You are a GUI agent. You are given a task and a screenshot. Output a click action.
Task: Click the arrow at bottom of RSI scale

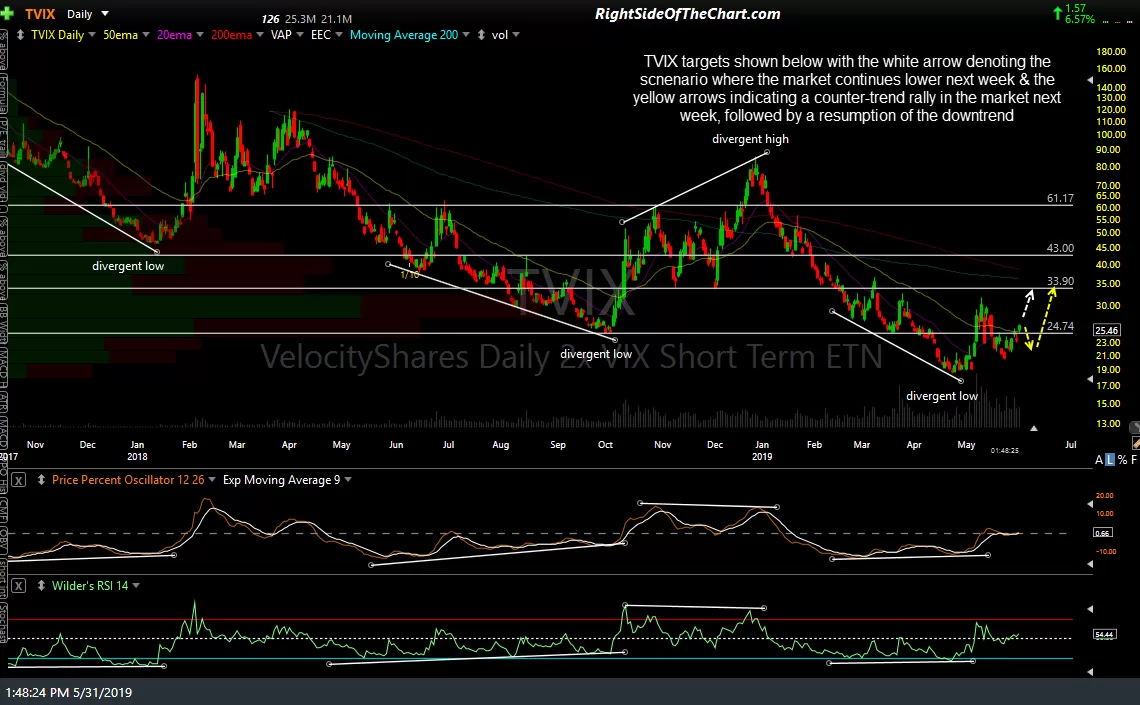[1090, 672]
